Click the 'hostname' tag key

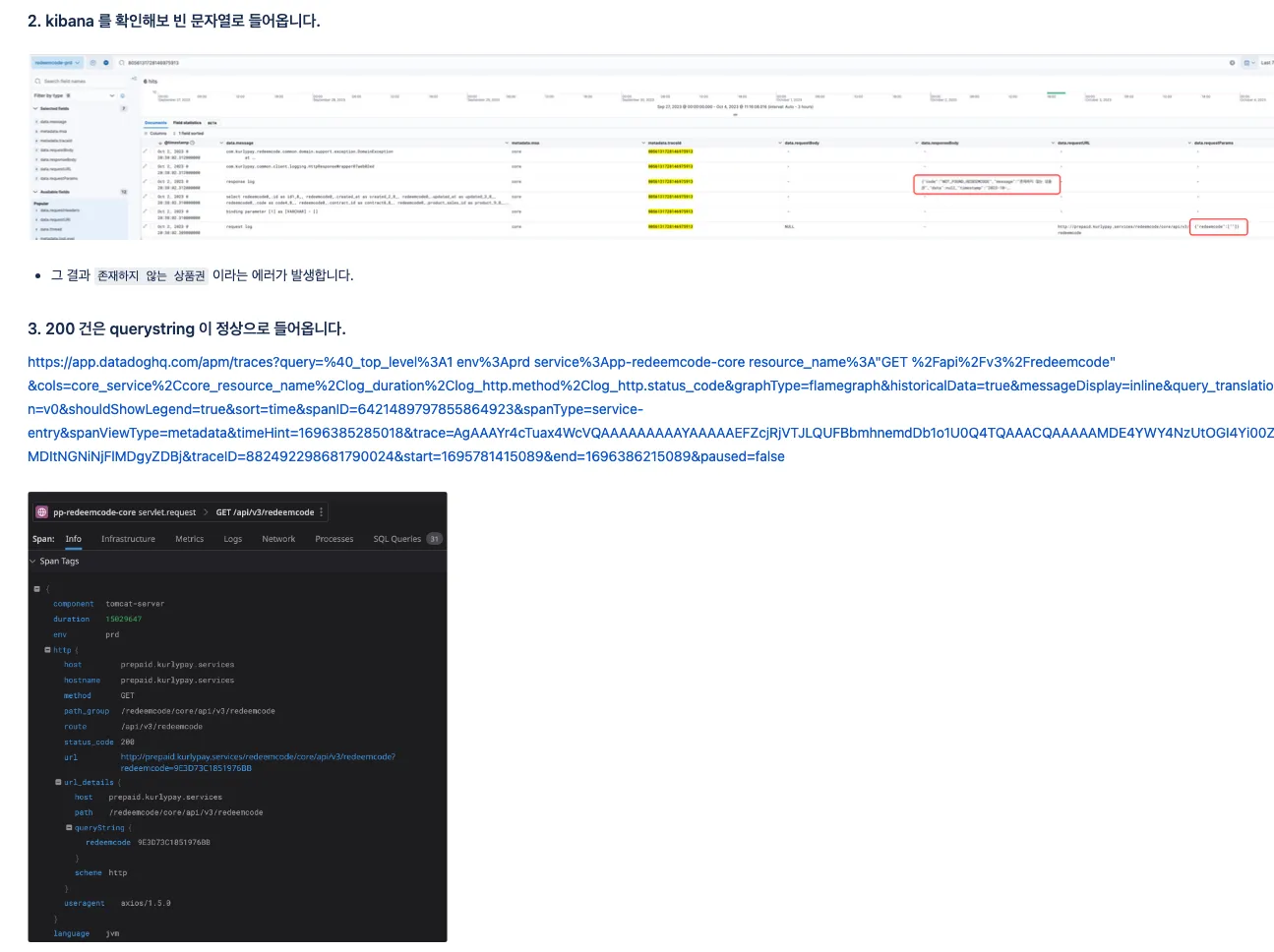pyautogui.click(x=83, y=681)
